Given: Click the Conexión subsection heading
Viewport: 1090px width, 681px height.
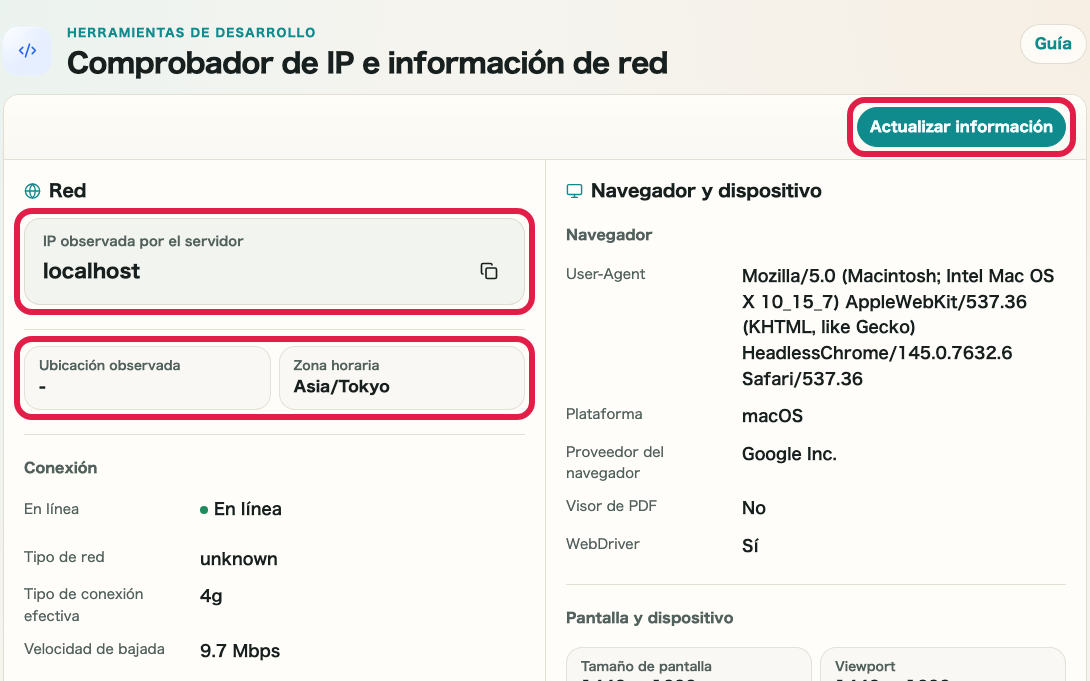Looking at the screenshot, I should point(60,468).
